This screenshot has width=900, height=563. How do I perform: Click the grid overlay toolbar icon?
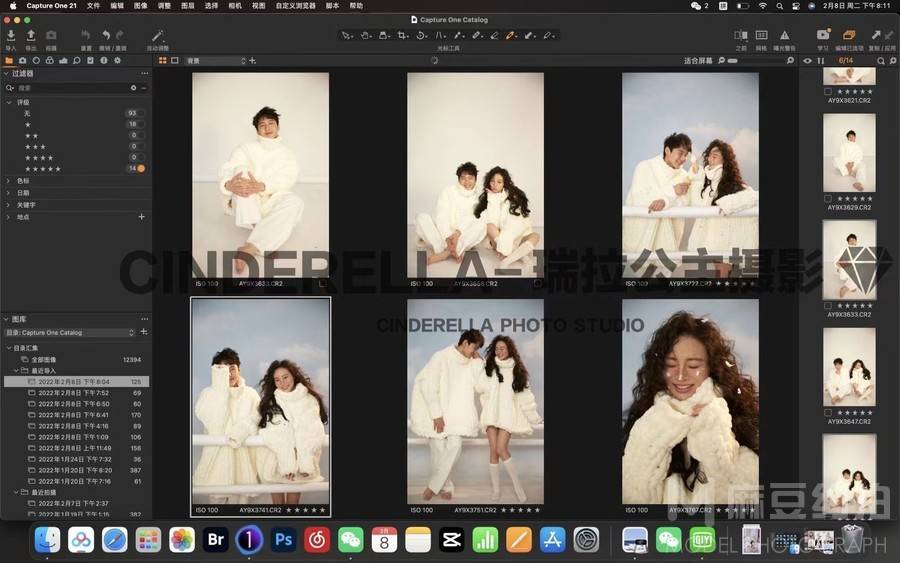point(762,36)
